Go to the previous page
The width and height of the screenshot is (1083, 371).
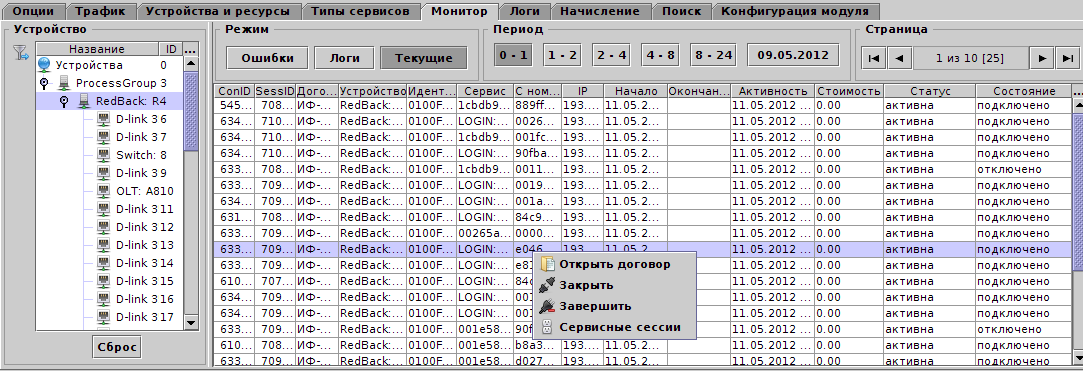click(x=899, y=59)
